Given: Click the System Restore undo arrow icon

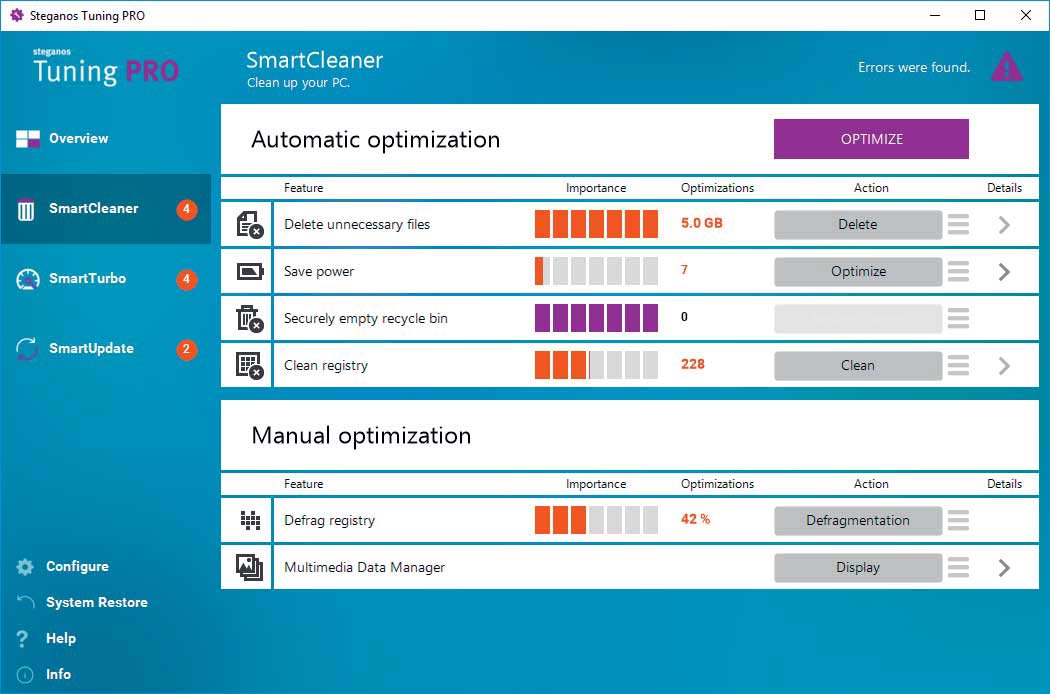Looking at the screenshot, I should 25,602.
